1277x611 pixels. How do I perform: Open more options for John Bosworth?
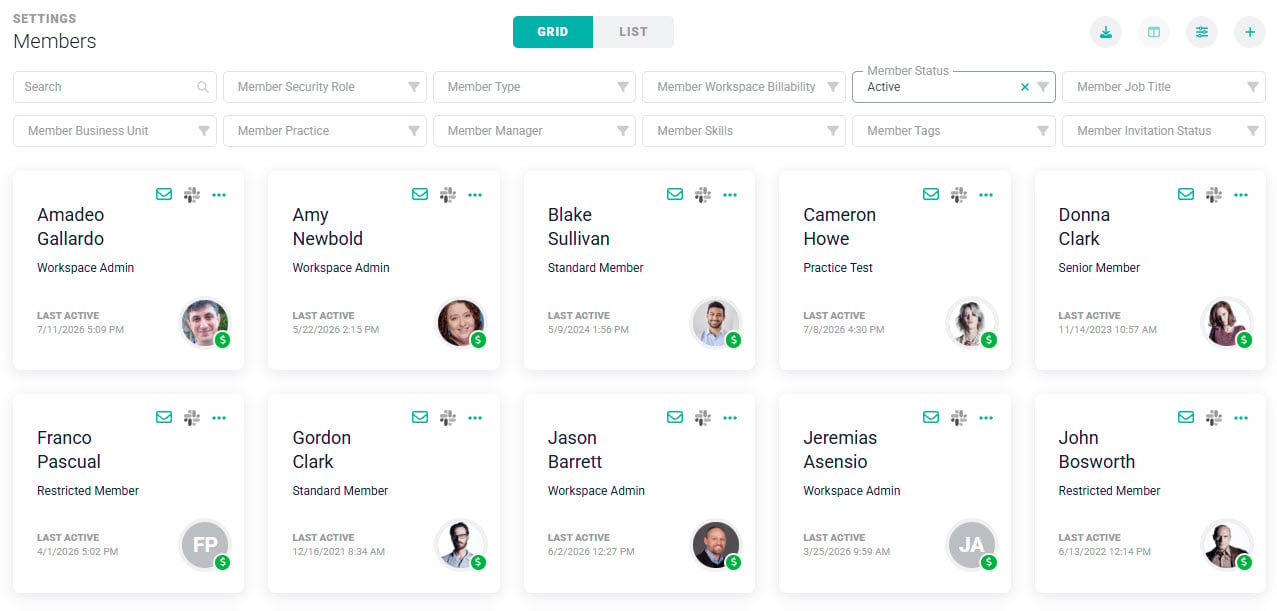(1241, 418)
